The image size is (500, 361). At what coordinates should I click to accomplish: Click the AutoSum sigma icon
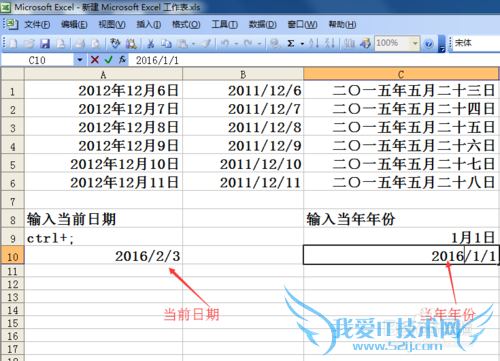[x=291, y=43]
